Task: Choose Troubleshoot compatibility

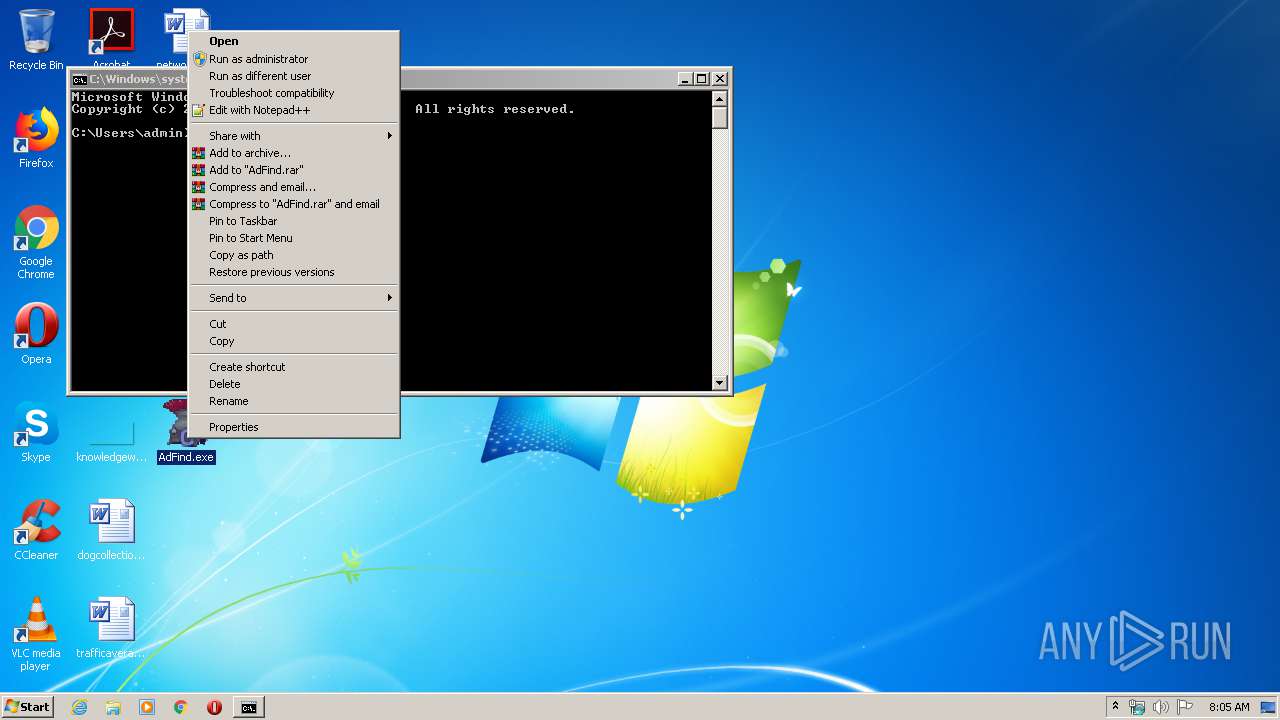Action: click(x=294, y=93)
